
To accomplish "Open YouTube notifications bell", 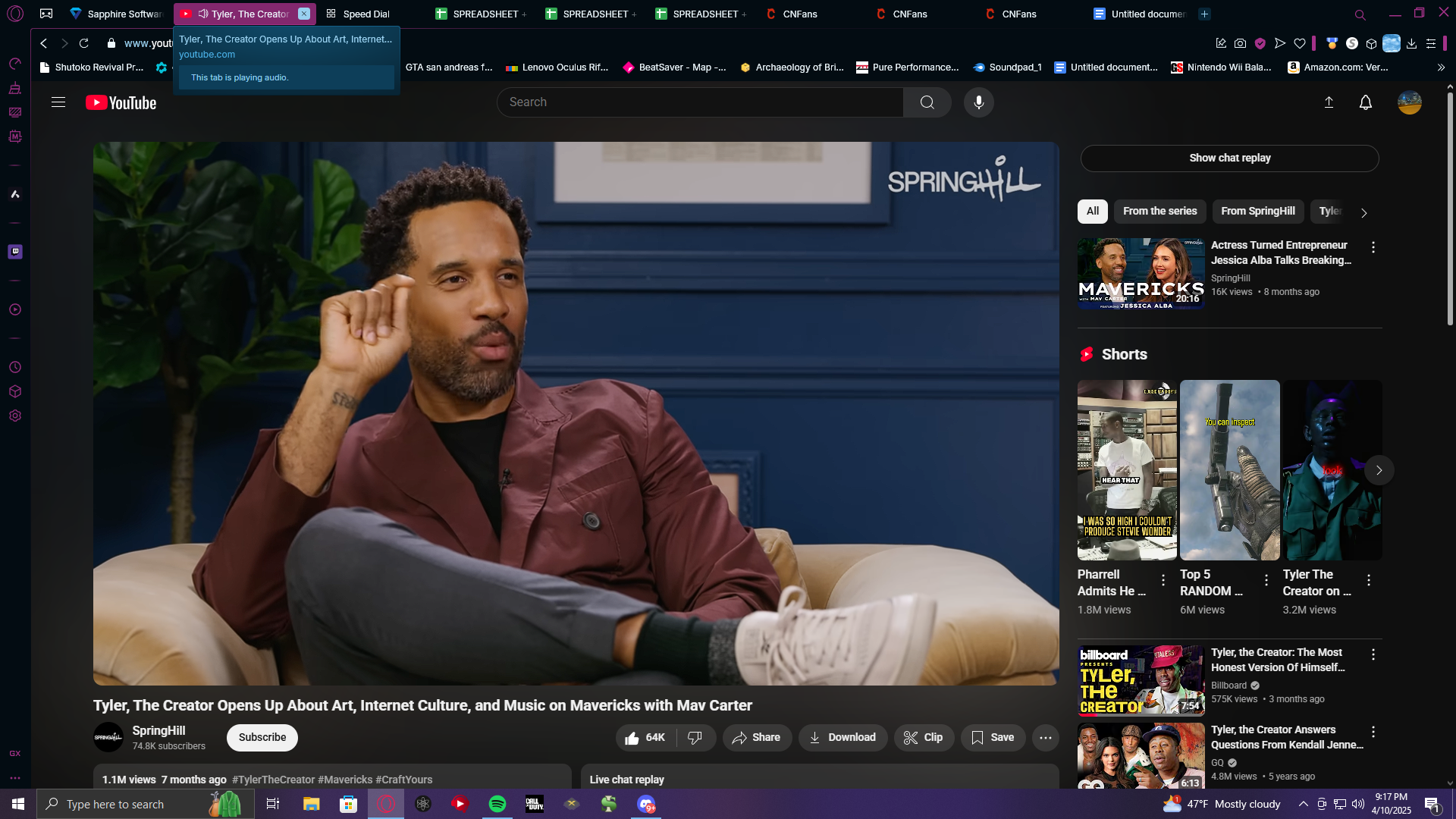I will (x=1365, y=102).
